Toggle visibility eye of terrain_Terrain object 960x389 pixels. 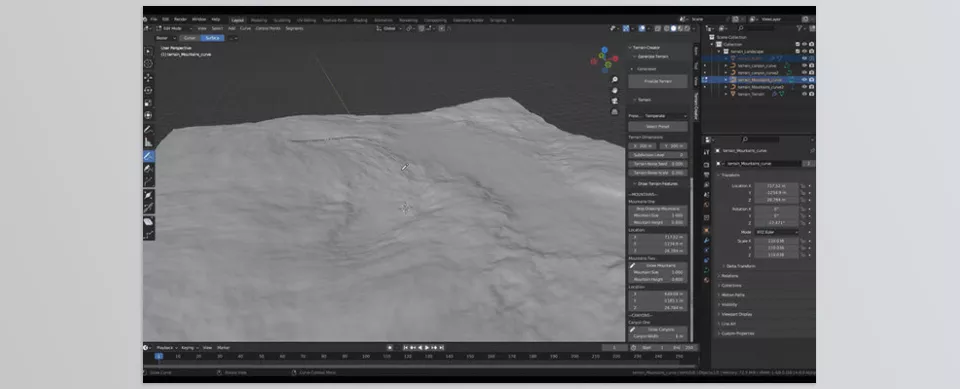804,94
